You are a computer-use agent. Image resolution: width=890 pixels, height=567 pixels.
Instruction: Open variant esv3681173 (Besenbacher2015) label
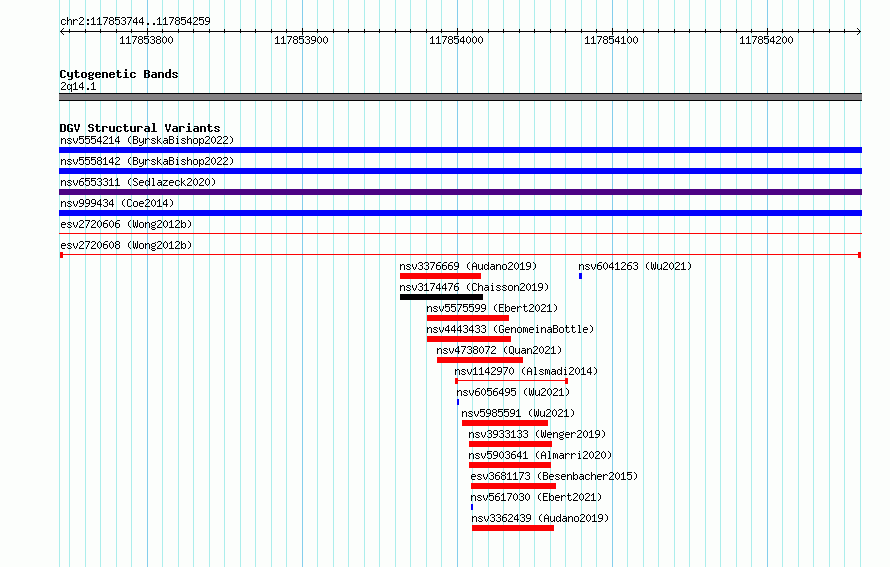pos(554,476)
